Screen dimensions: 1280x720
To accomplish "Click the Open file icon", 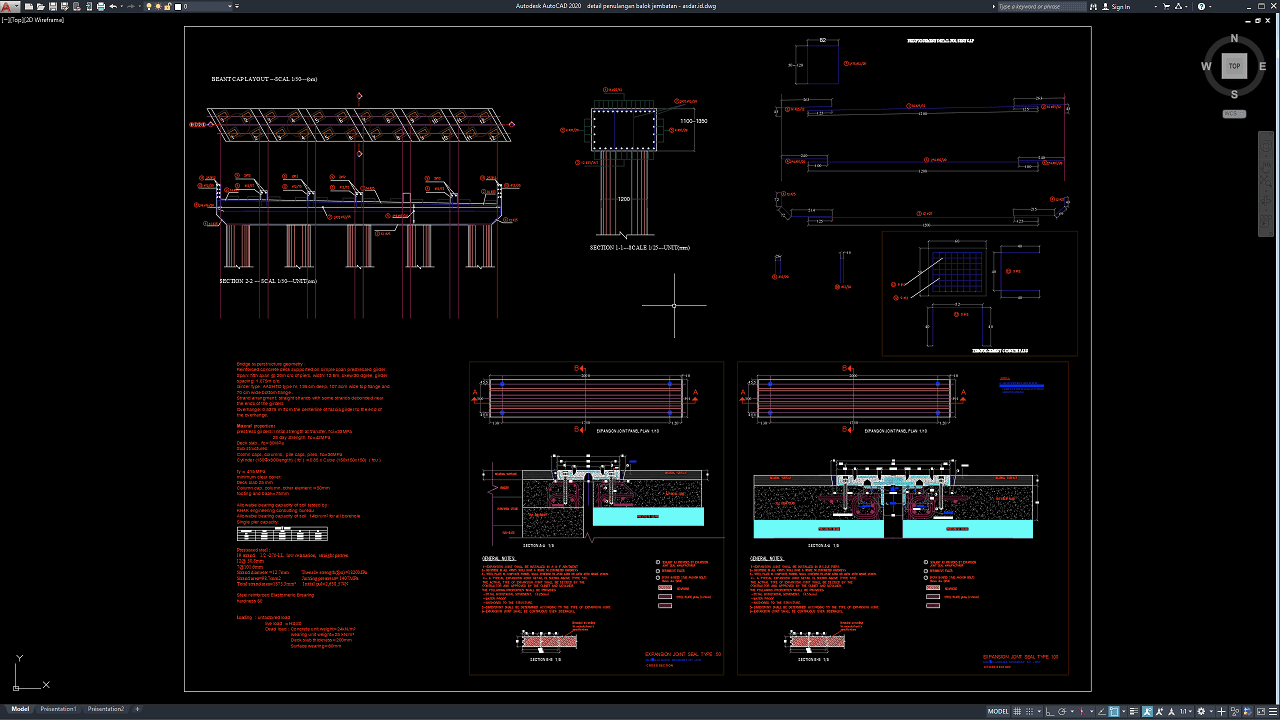I will [x=40, y=6].
